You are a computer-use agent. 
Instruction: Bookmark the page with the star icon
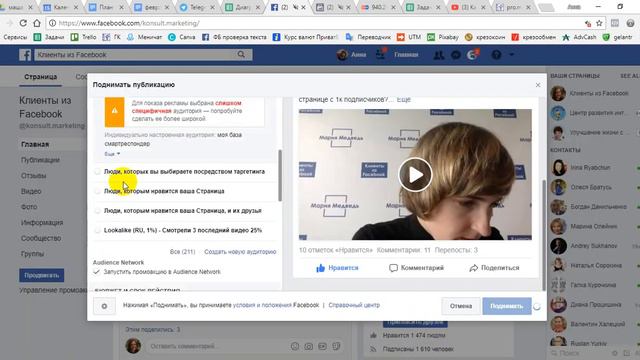click(599, 23)
